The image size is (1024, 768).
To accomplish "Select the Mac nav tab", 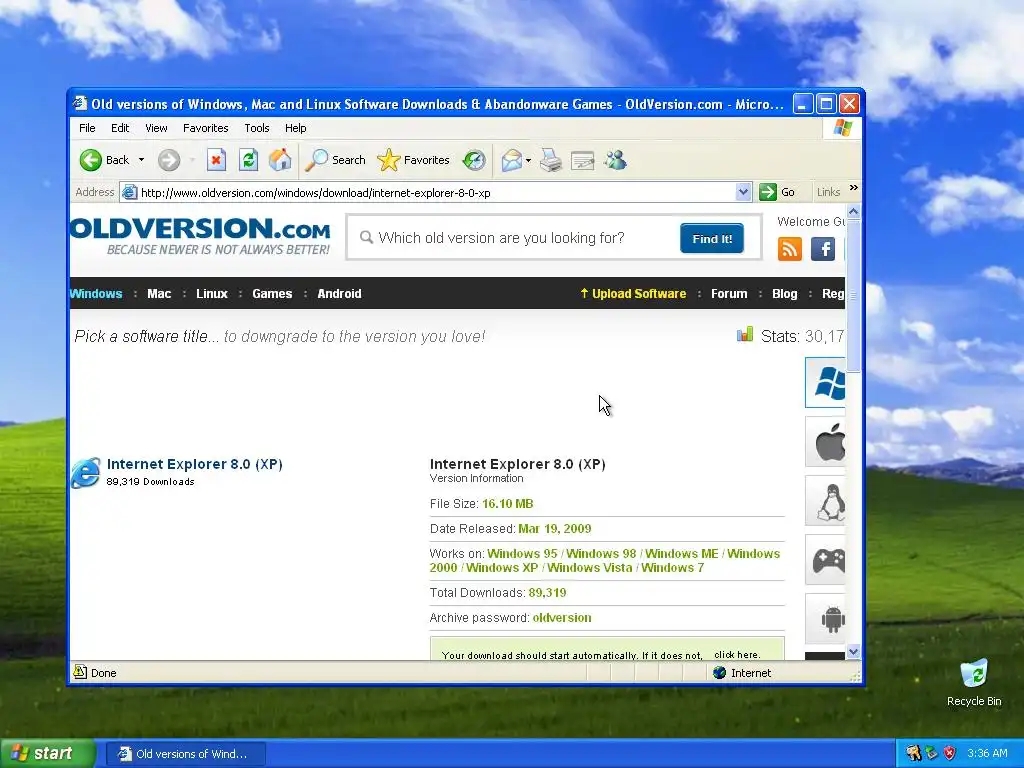I will click(x=159, y=294).
